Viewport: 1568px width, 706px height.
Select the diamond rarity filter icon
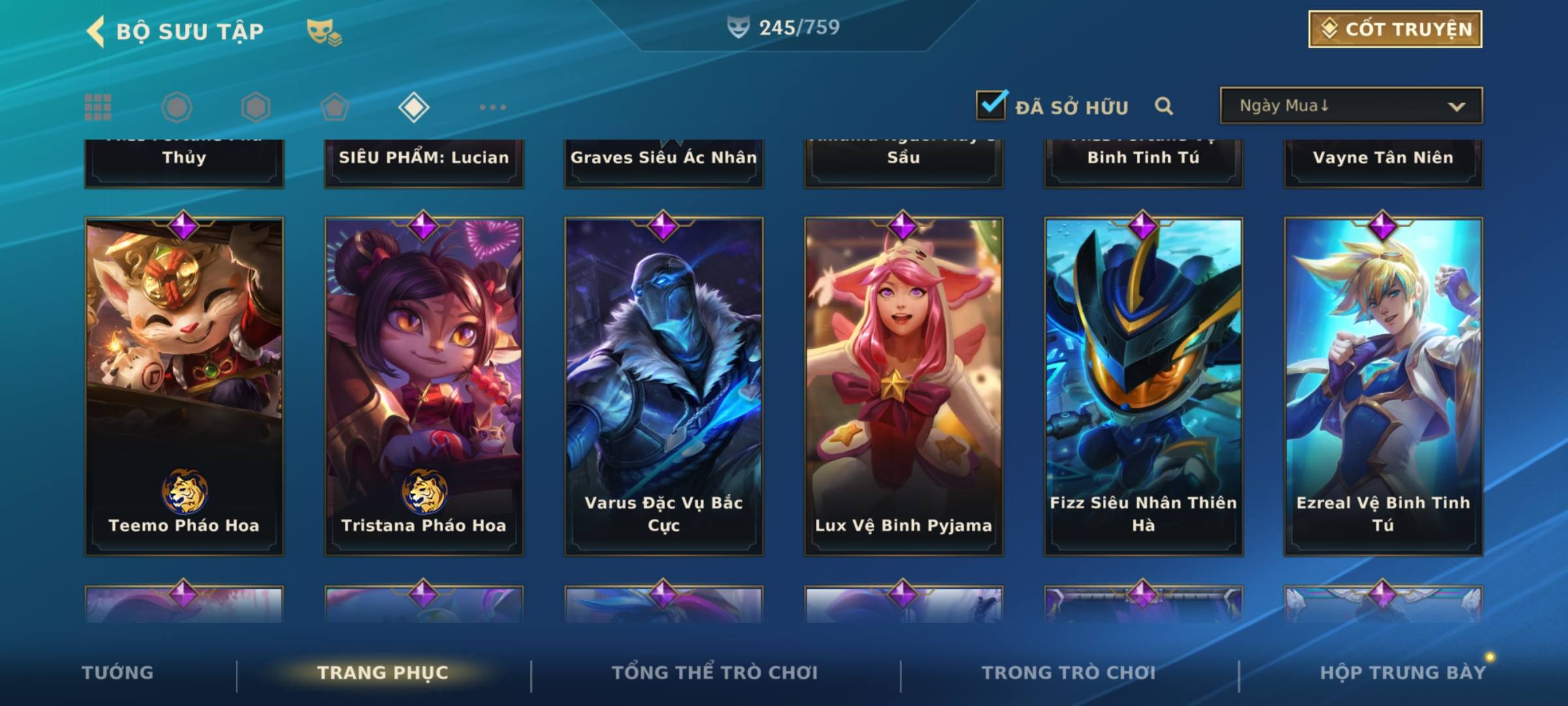click(414, 107)
